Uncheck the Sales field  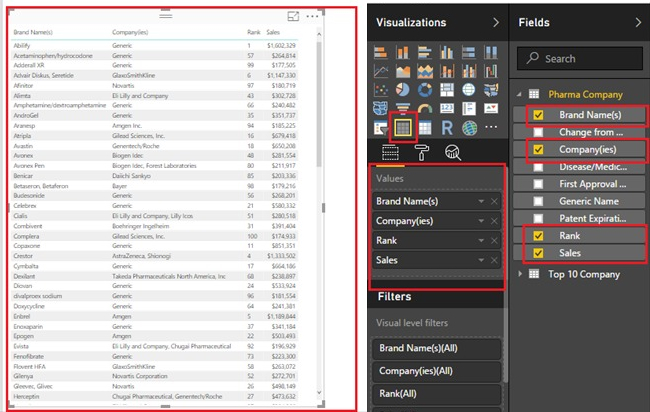(x=538, y=253)
